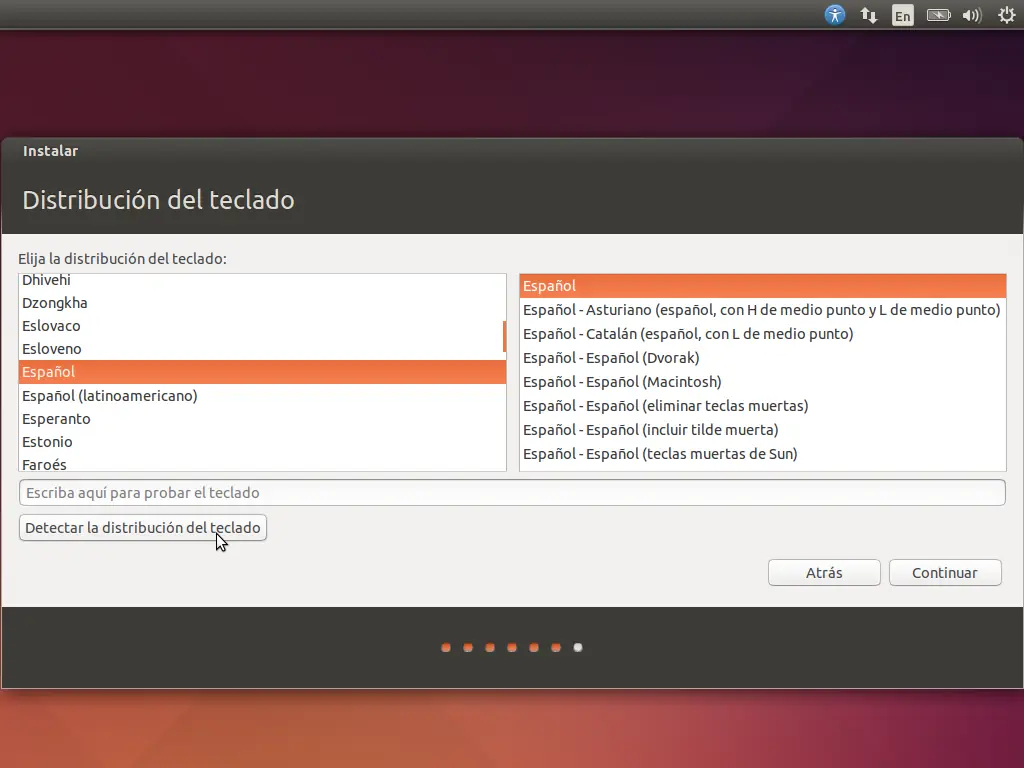The height and width of the screenshot is (768, 1024).
Task: Select Esloveno in the layout list
Action: (x=262, y=349)
